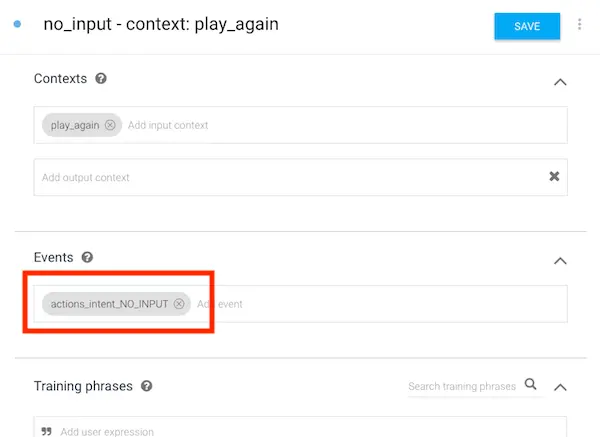This screenshot has width=600, height=437.
Task: Select the play_again context chip
Action: [x=75, y=125]
